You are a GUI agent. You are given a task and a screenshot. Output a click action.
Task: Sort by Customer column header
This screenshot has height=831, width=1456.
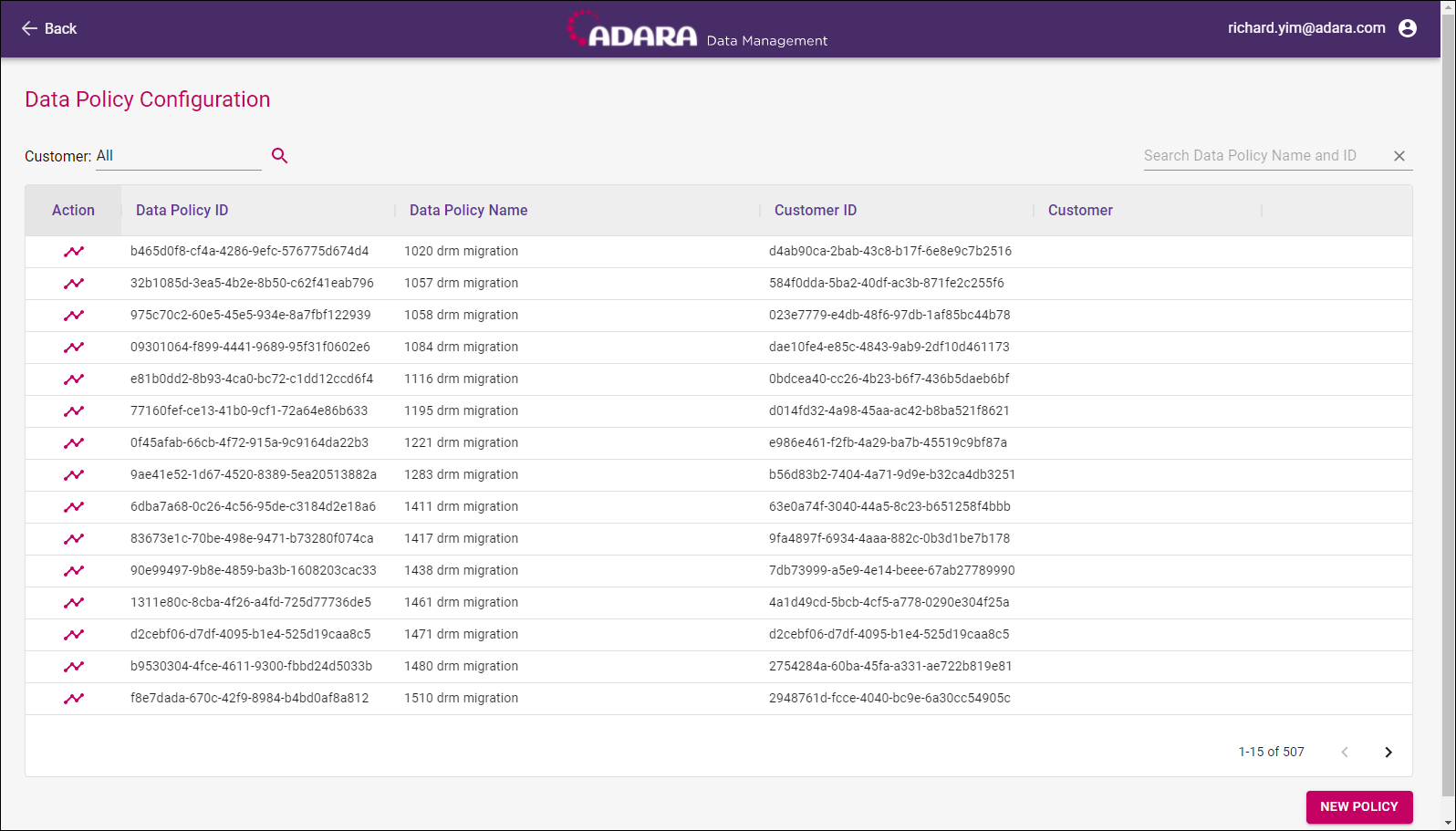coord(1080,211)
